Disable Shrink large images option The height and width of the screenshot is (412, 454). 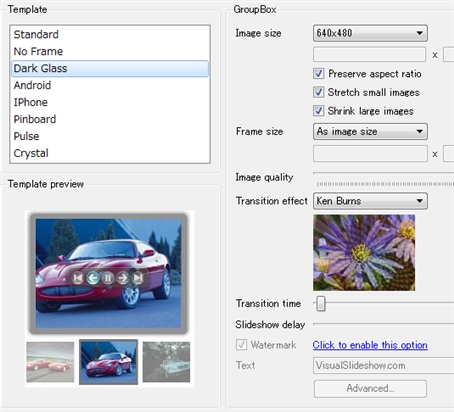(319, 111)
